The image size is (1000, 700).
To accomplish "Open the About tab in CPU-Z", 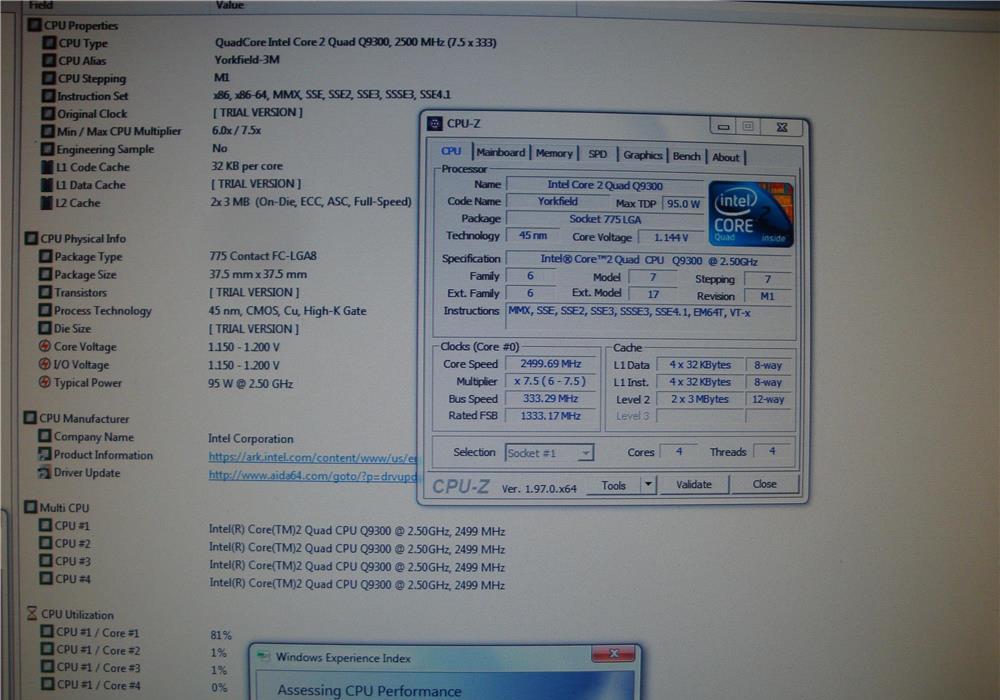I will (x=726, y=157).
